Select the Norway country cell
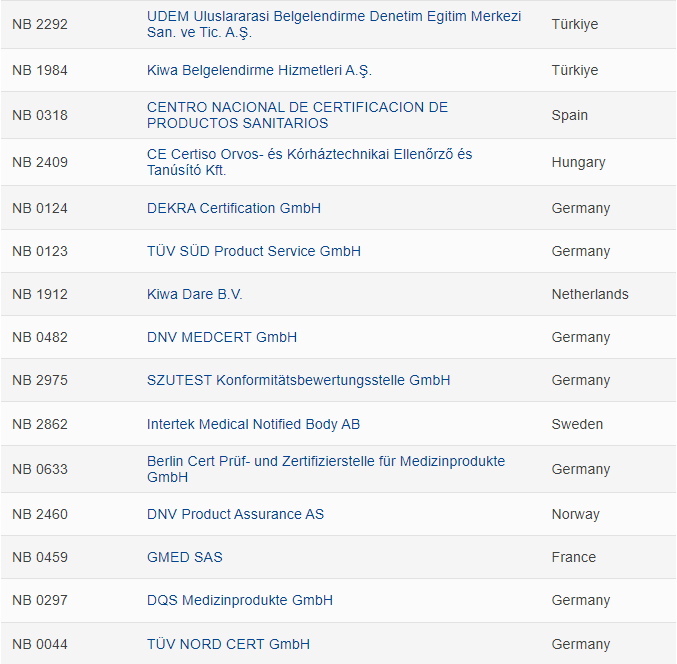 [575, 514]
